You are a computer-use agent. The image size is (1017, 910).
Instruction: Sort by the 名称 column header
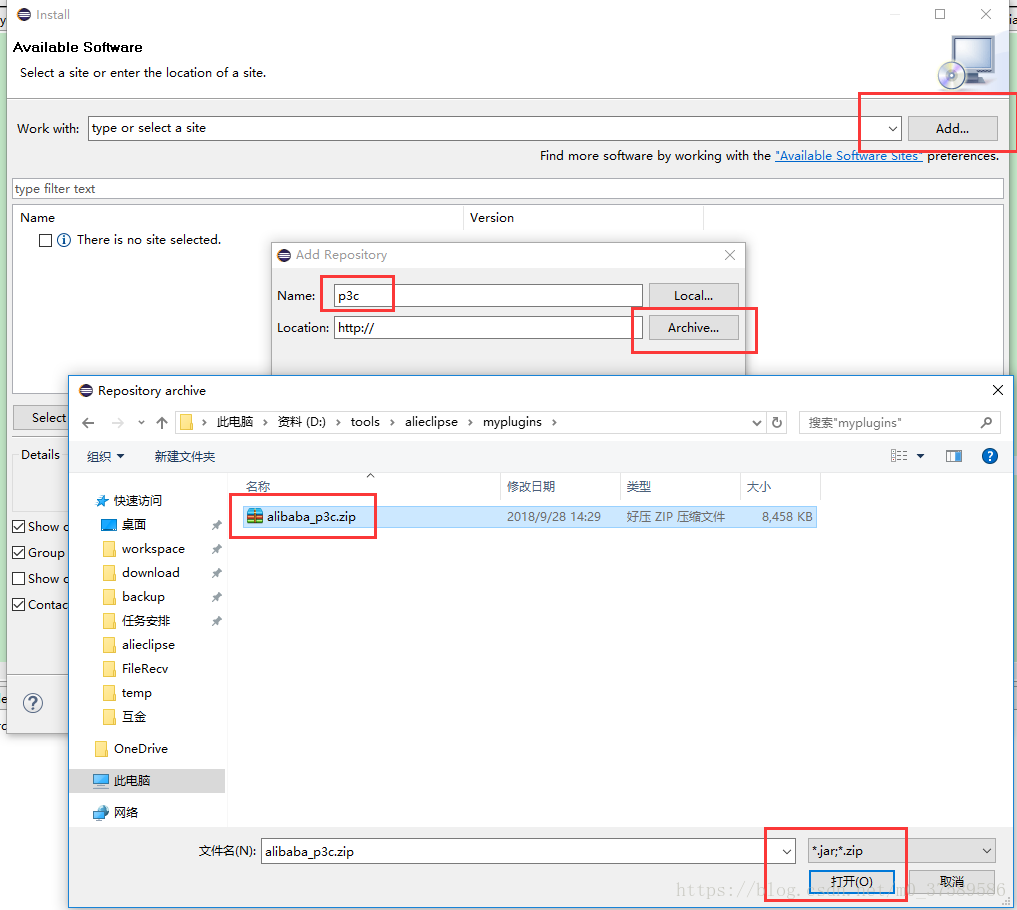point(257,487)
